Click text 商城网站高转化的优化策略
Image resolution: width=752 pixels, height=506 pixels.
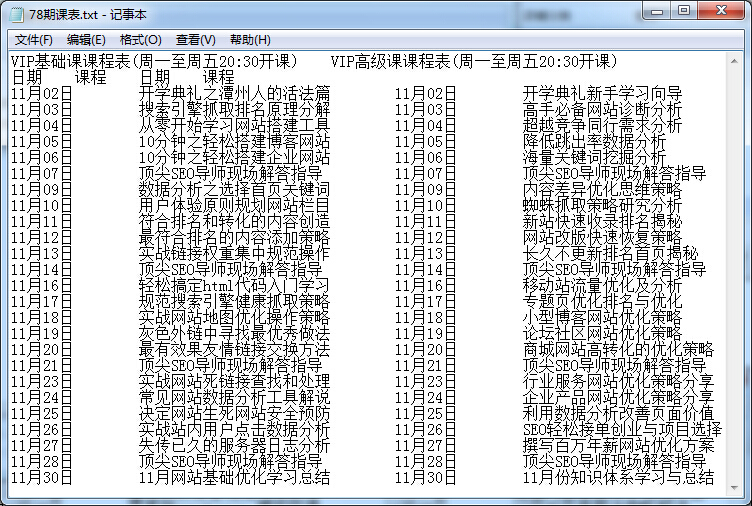tap(618, 349)
